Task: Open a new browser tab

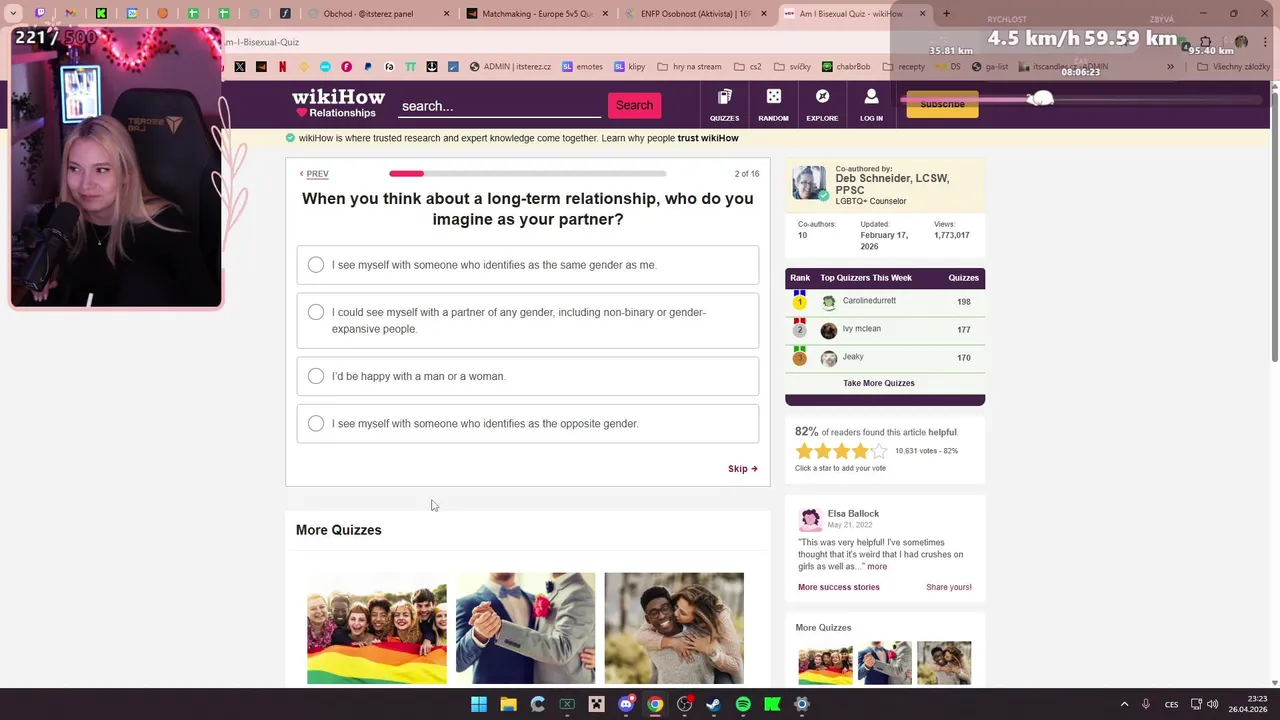Action: tap(946, 14)
